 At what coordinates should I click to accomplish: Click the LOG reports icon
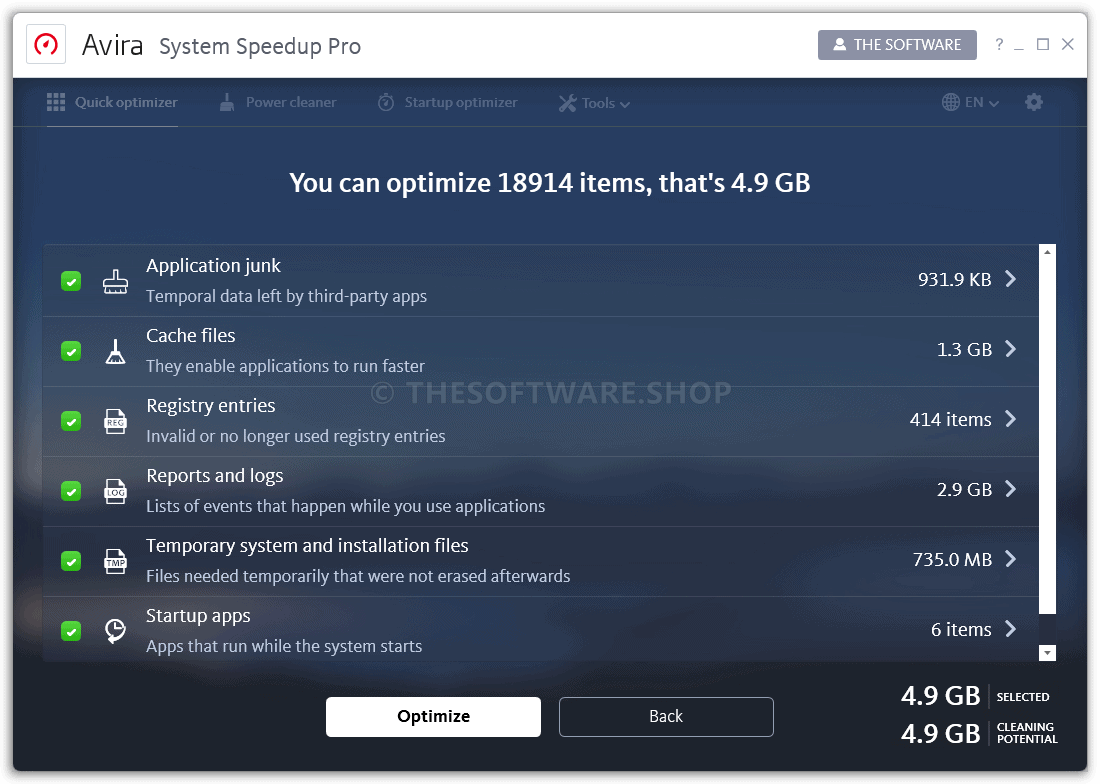point(115,492)
